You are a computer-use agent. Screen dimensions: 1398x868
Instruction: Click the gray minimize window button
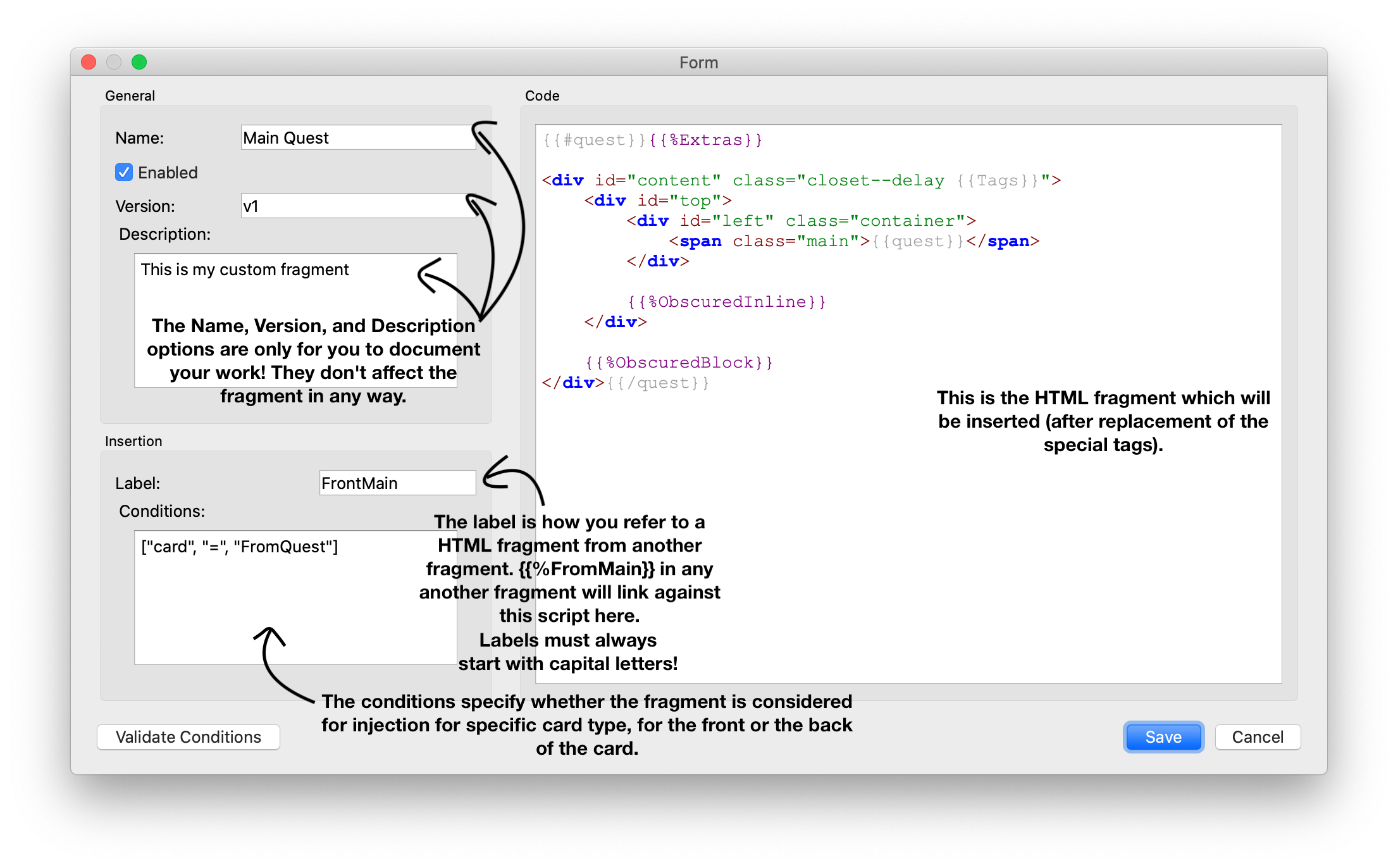point(114,62)
